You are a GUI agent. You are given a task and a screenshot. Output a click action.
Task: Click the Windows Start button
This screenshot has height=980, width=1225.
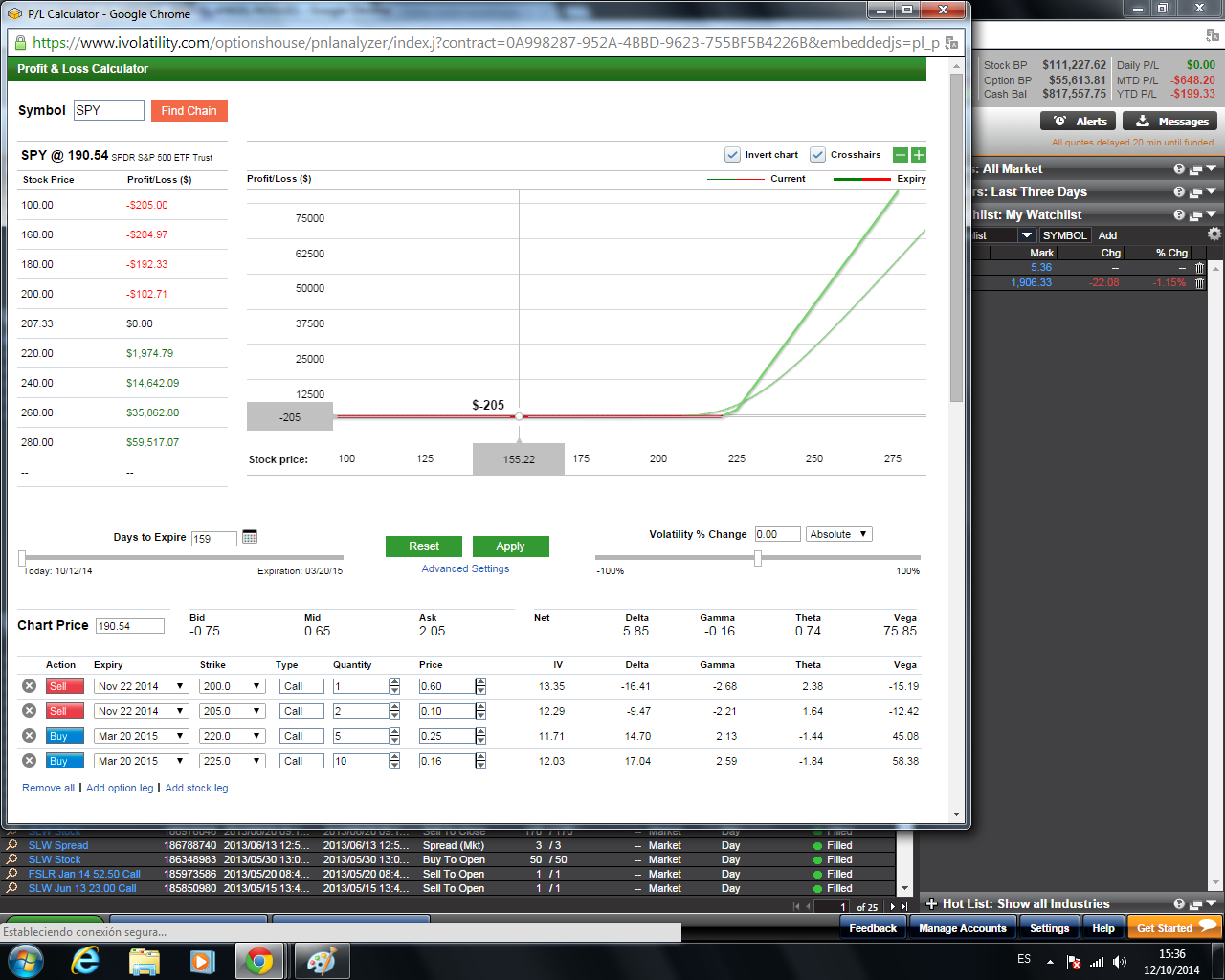[26, 961]
